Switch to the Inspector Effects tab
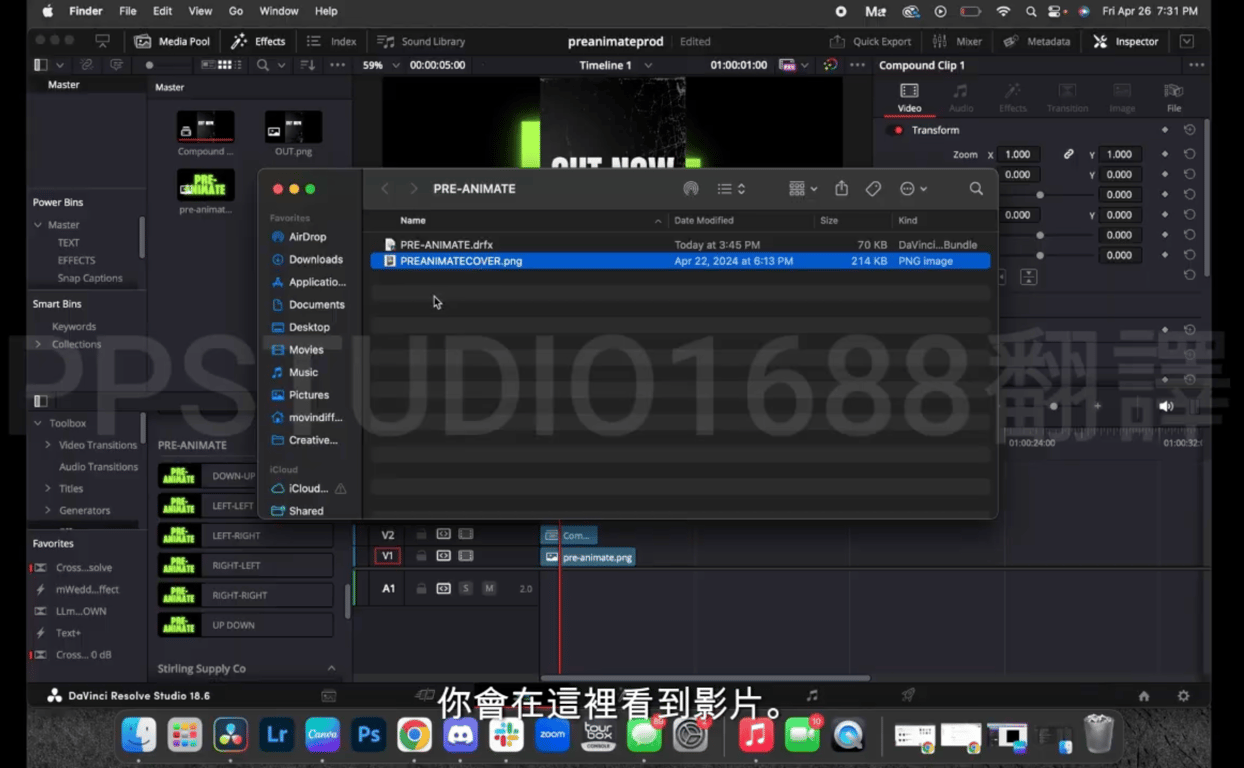The height and width of the screenshot is (768, 1244). tap(1013, 97)
